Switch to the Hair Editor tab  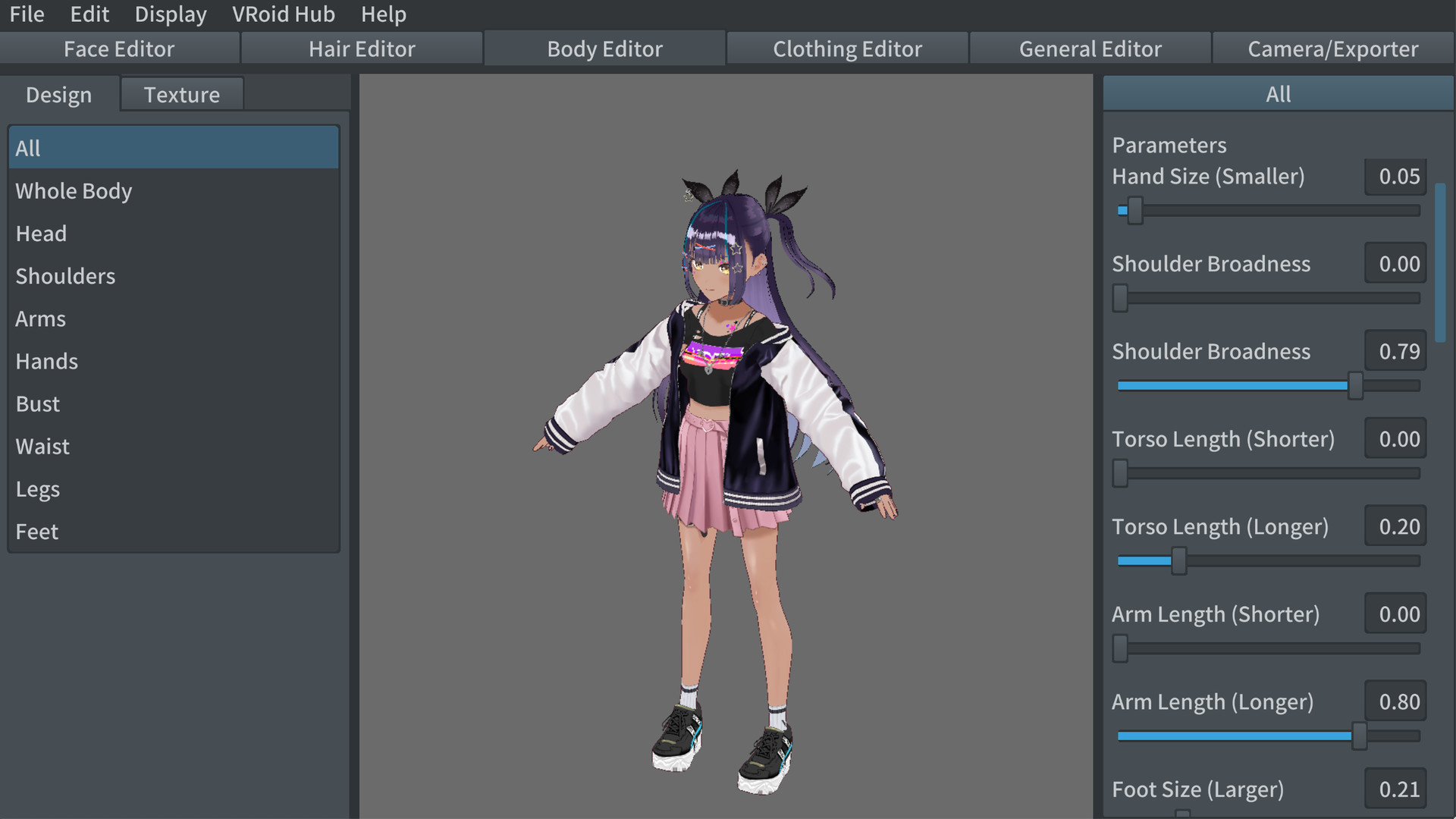click(x=362, y=48)
